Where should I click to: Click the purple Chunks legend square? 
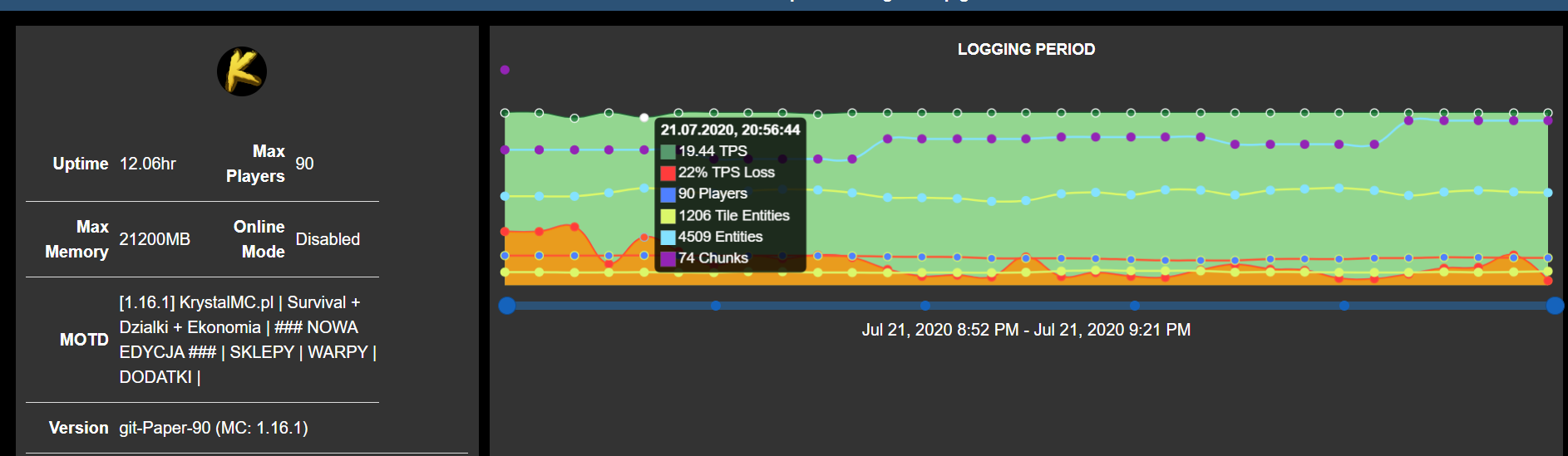[x=668, y=258]
